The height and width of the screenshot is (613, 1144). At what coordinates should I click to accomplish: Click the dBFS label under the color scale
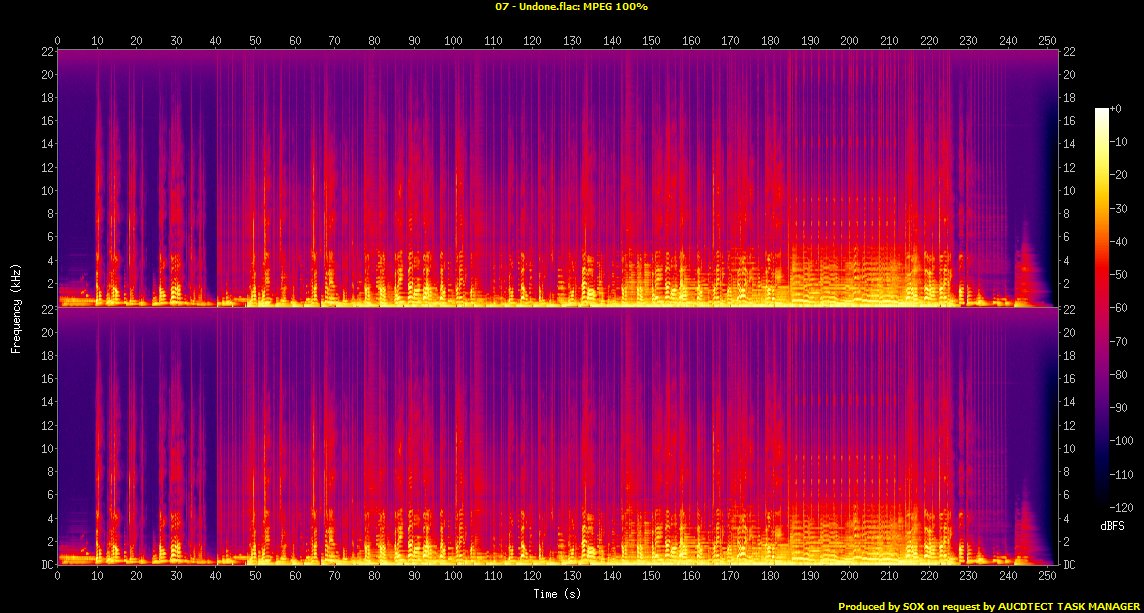click(x=1109, y=525)
